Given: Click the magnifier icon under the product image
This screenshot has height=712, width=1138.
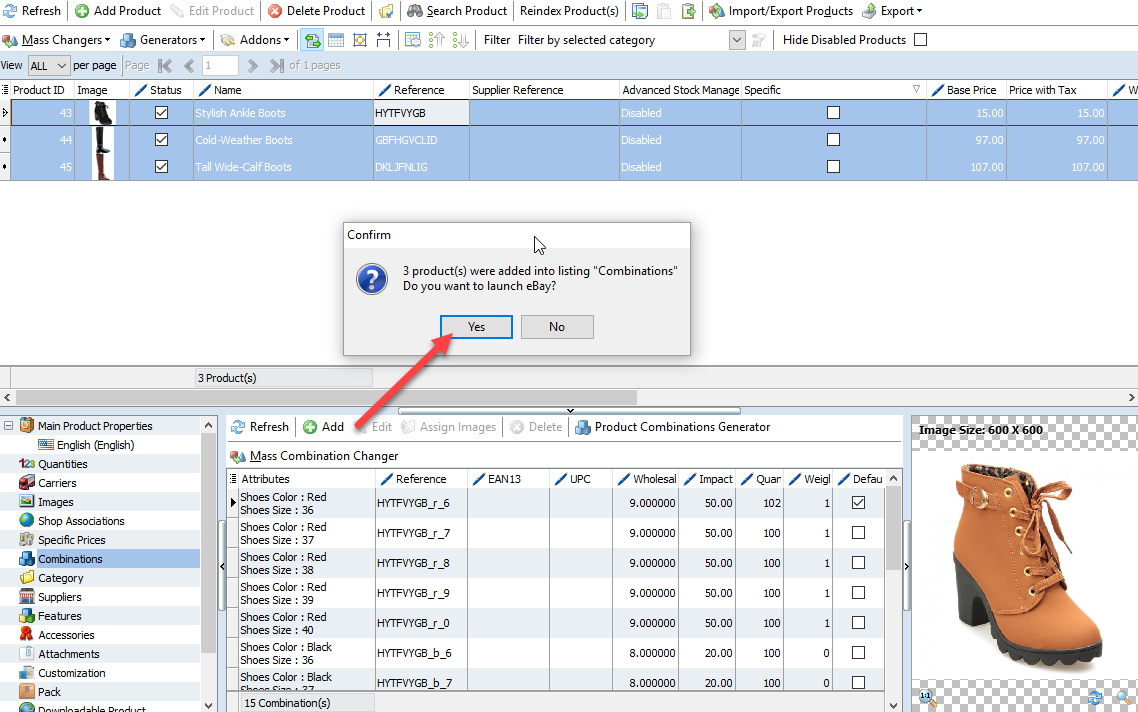Looking at the screenshot, I should coord(1123,697).
